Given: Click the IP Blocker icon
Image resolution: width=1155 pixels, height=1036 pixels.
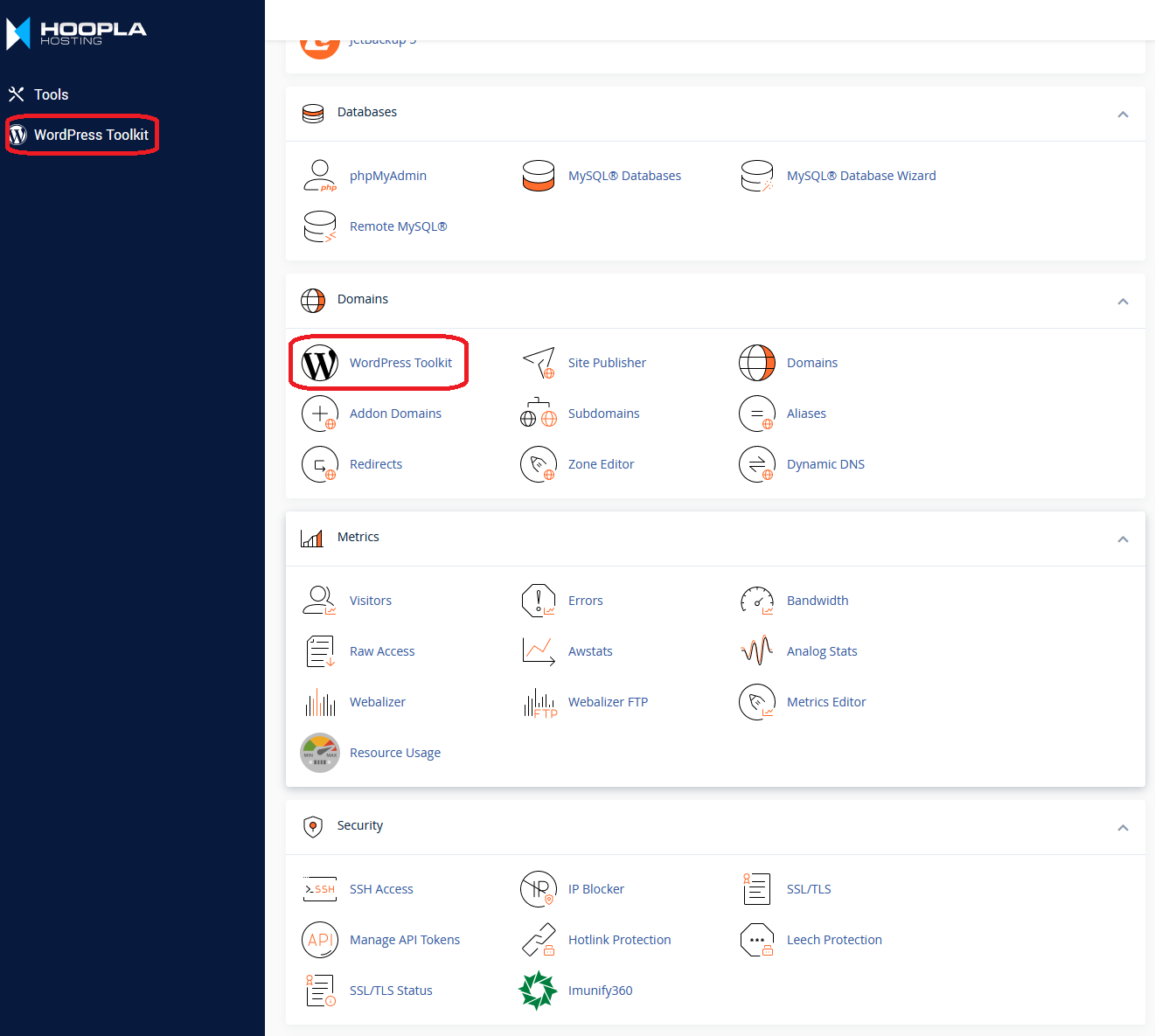Looking at the screenshot, I should coord(539,889).
